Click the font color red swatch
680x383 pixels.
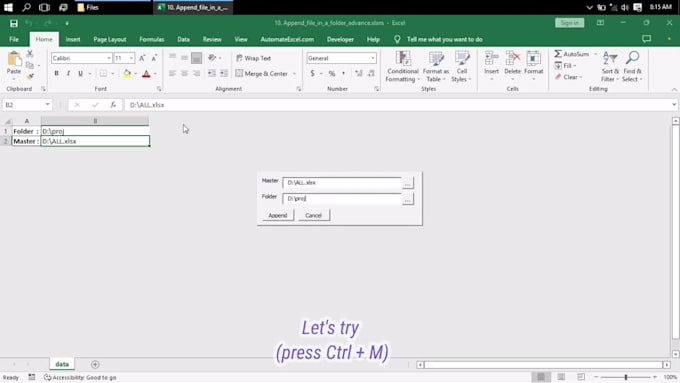tap(146, 74)
